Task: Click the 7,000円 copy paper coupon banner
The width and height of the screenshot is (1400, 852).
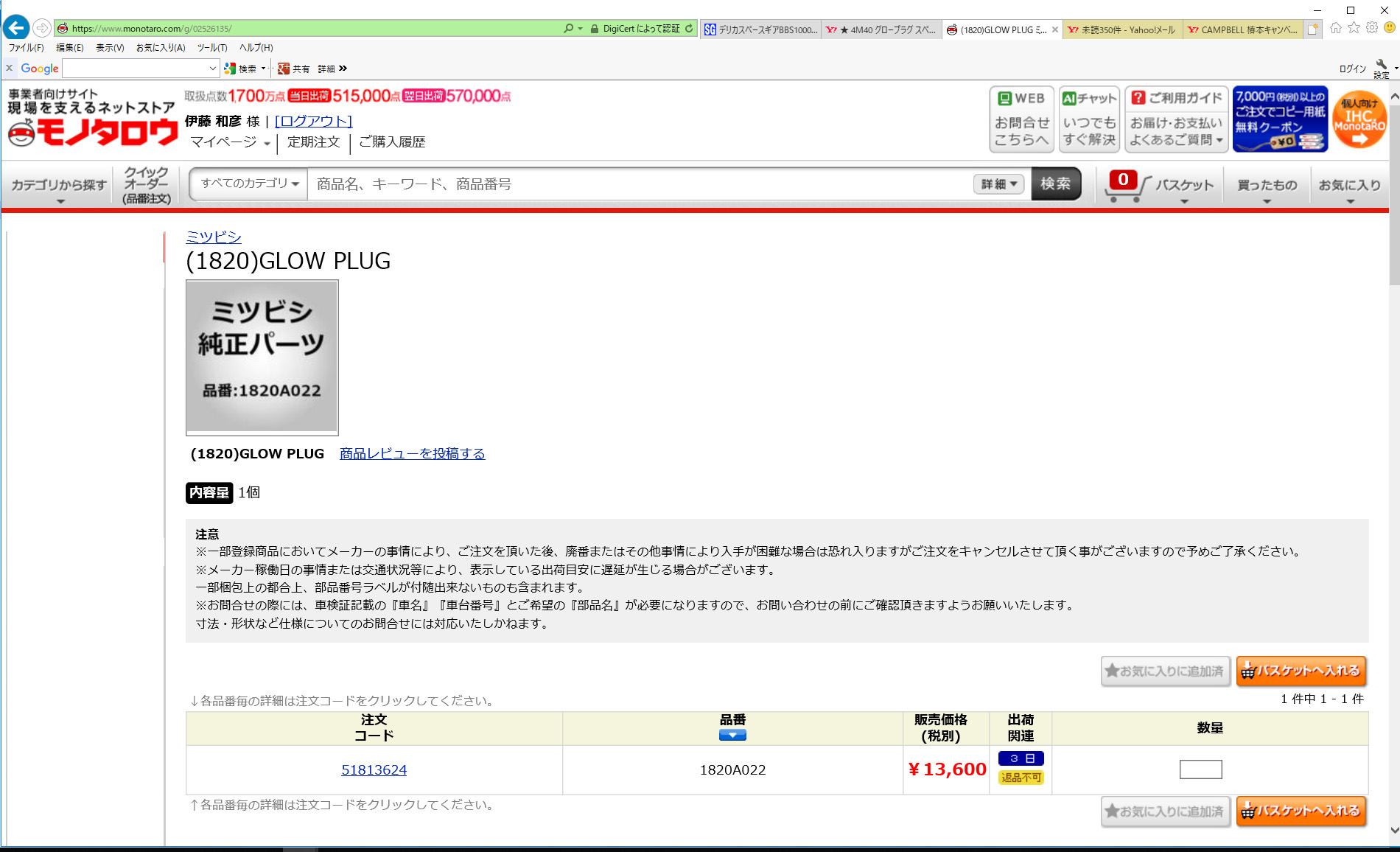Action: [x=1280, y=119]
